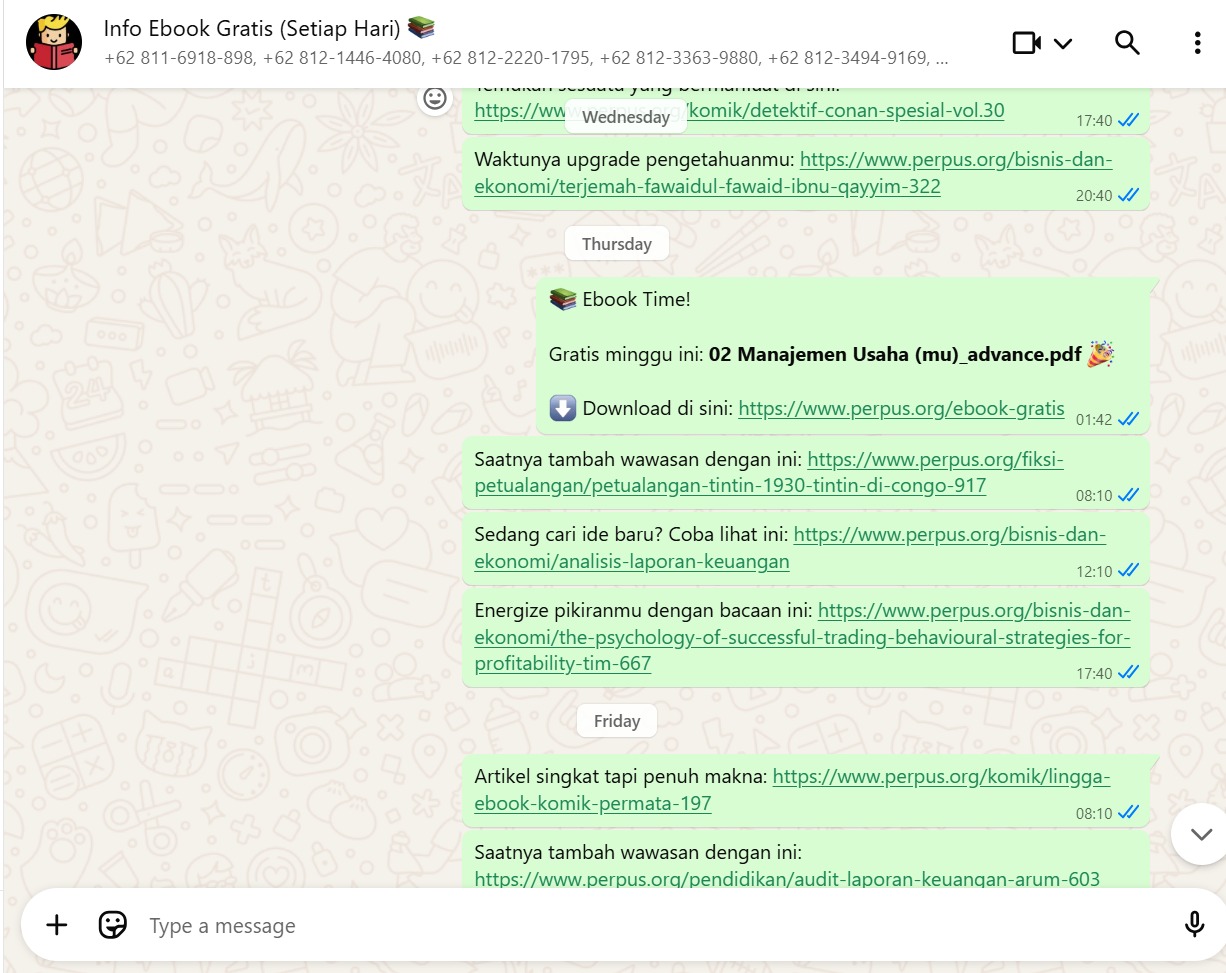
Task: Search messages with the magnifier icon
Action: (x=1127, y=43)
